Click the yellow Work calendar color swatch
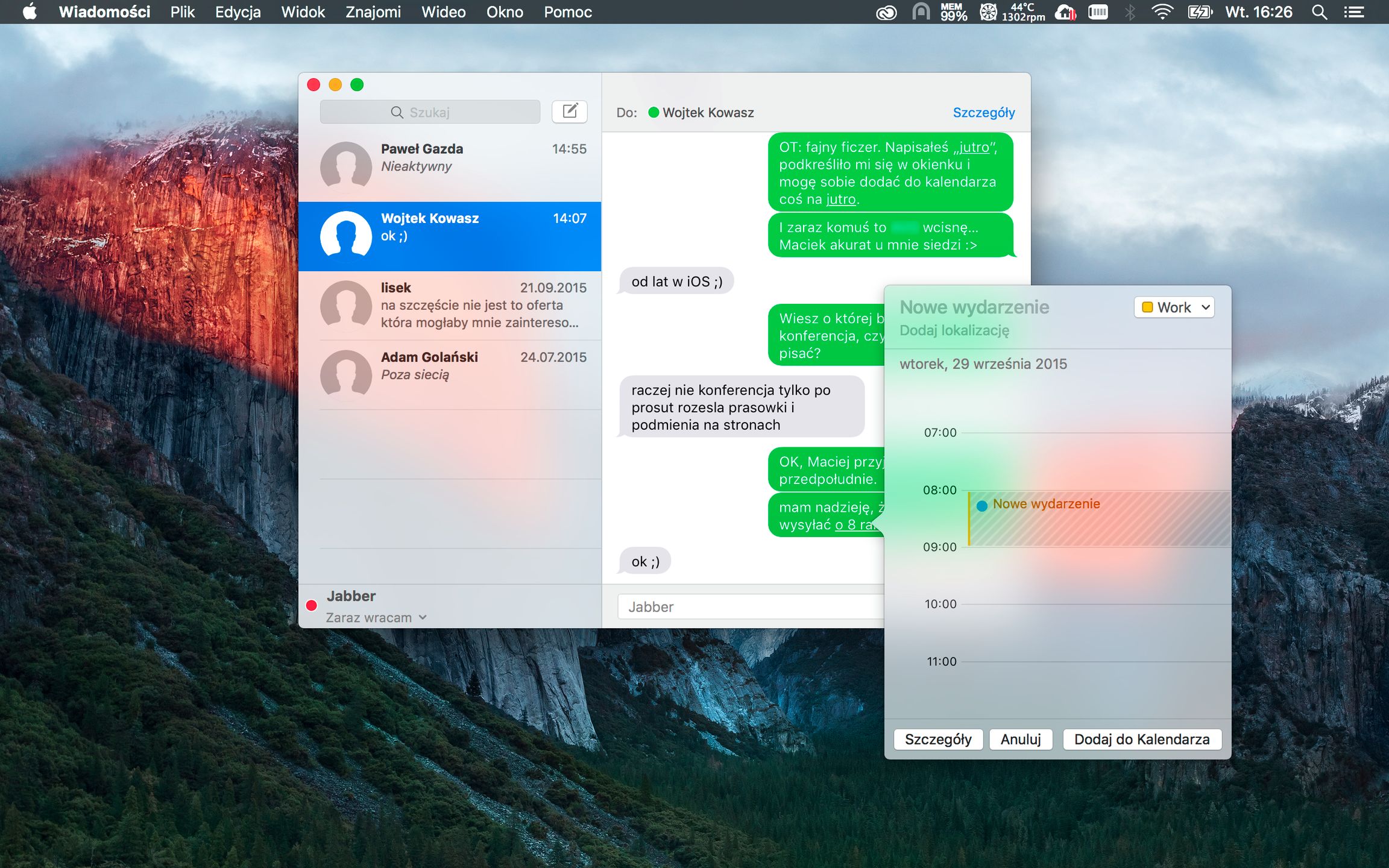 pyautogui.click(x=1147, y=307)
